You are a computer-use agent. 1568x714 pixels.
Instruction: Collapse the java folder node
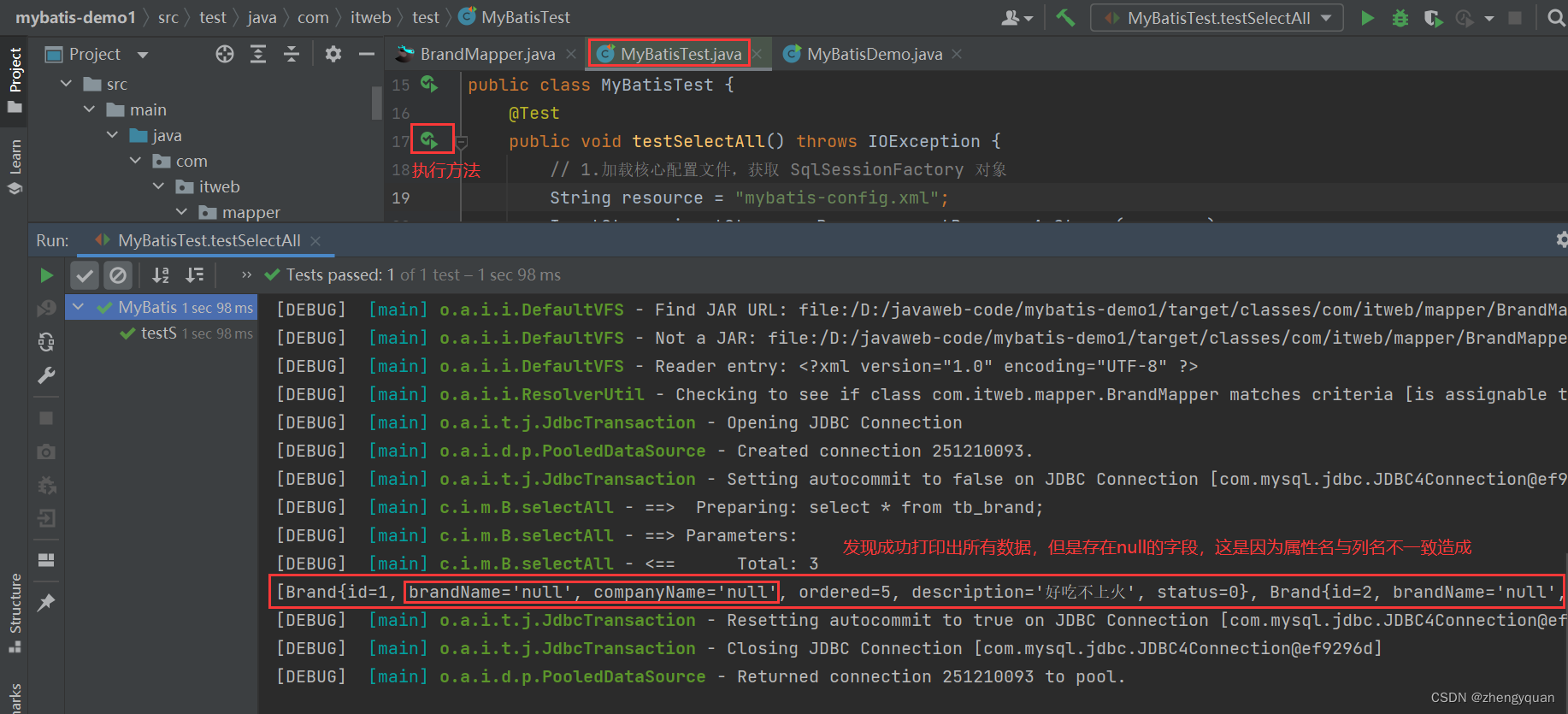tap(113, 135)
